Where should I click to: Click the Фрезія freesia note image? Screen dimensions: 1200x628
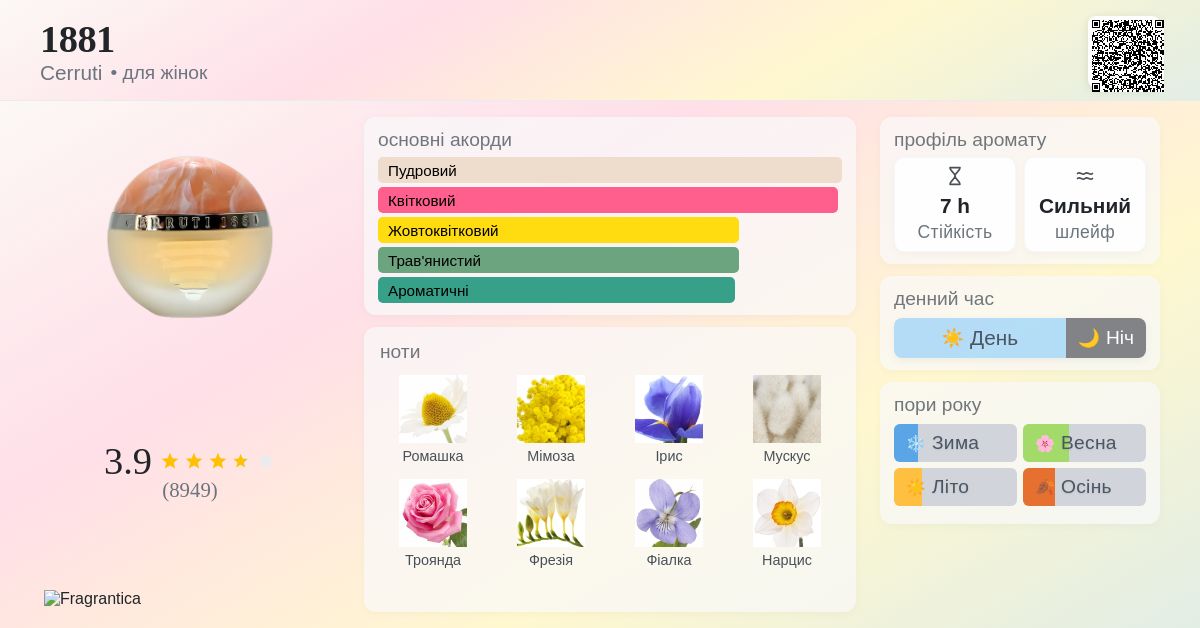pos(551,513)
